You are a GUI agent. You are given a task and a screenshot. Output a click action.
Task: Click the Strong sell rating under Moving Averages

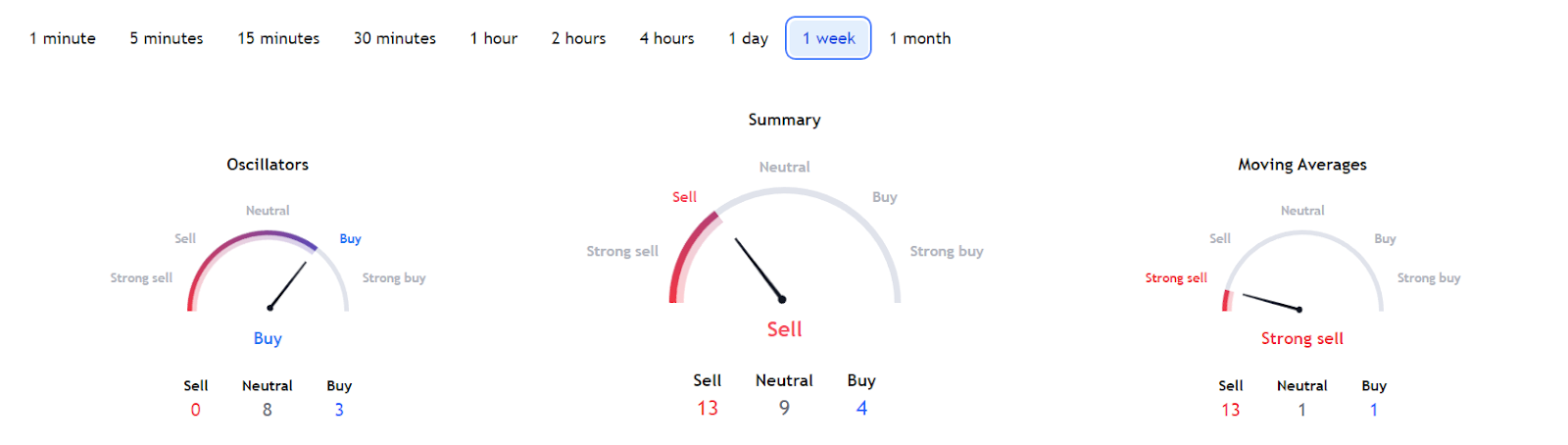tap(1301, 338)
